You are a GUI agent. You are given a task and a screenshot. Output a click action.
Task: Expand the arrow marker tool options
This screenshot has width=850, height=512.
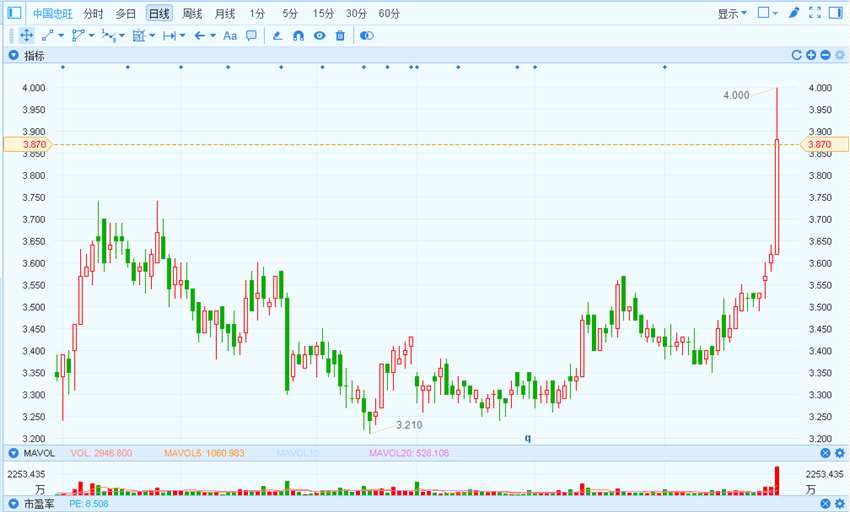(212, 36)
